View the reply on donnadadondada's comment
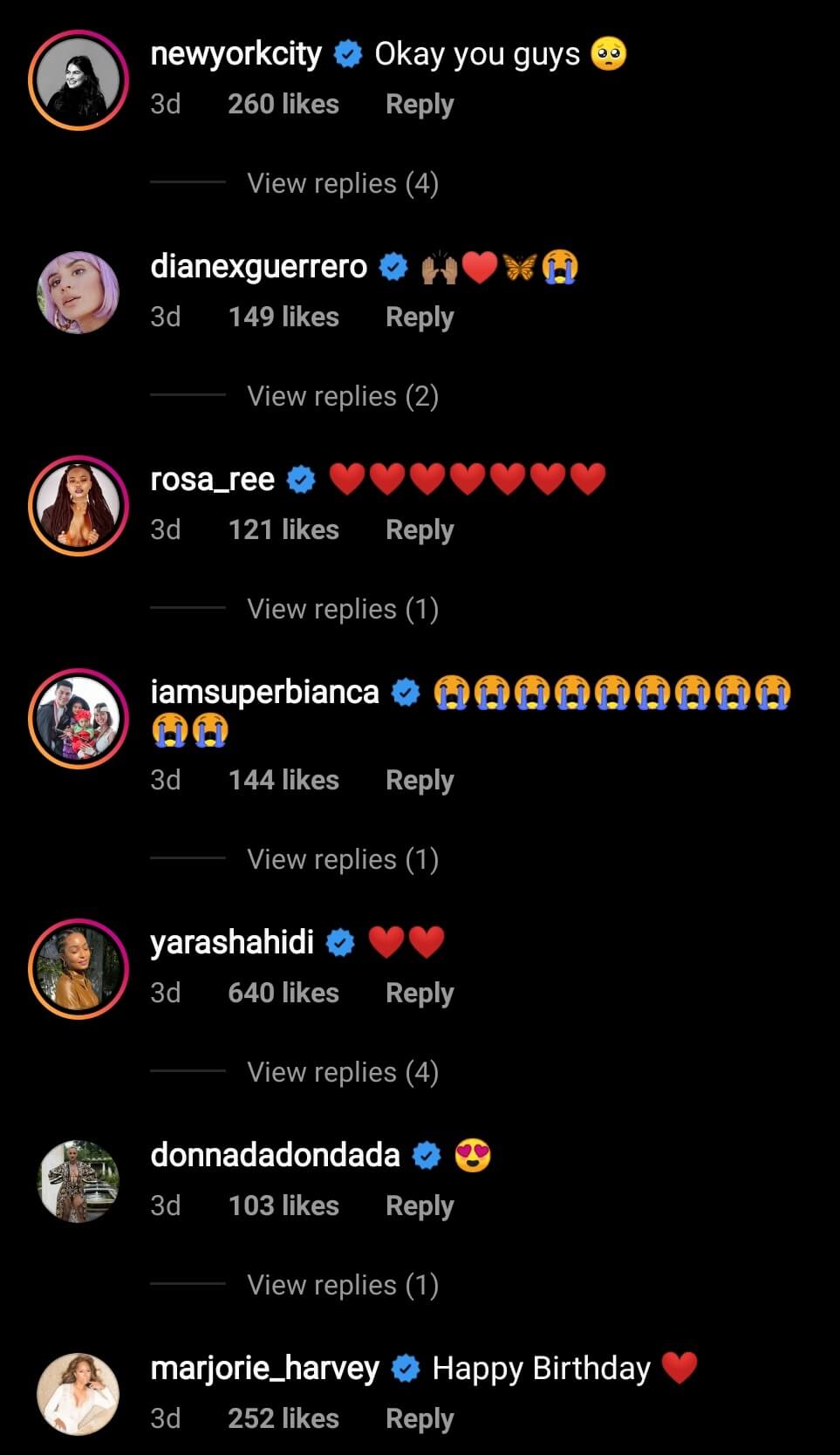 pyautogui.click(x=342, y=1285)
